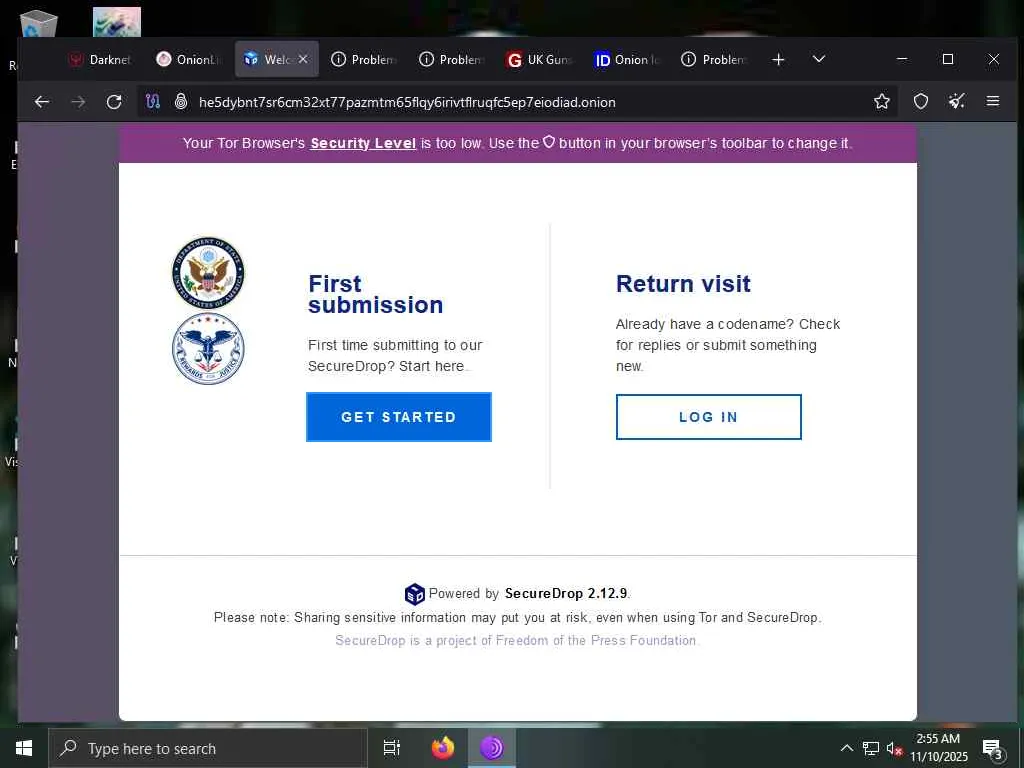Click the taskbar search box
Screen dimensions: 1024x768
click(x=208, y=748)
